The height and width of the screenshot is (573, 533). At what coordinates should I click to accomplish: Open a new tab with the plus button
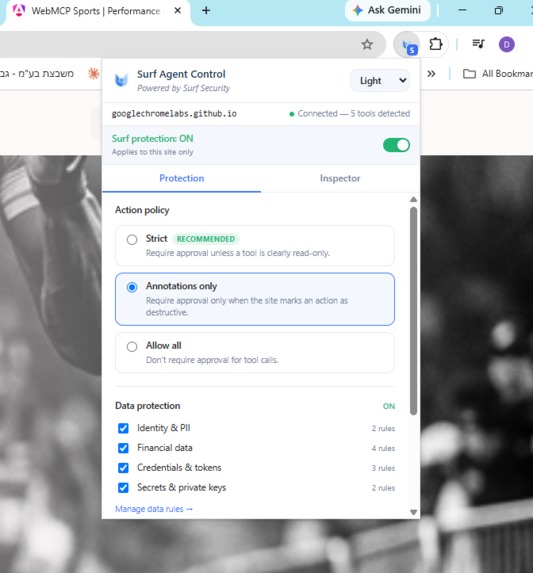pos(206,11)
